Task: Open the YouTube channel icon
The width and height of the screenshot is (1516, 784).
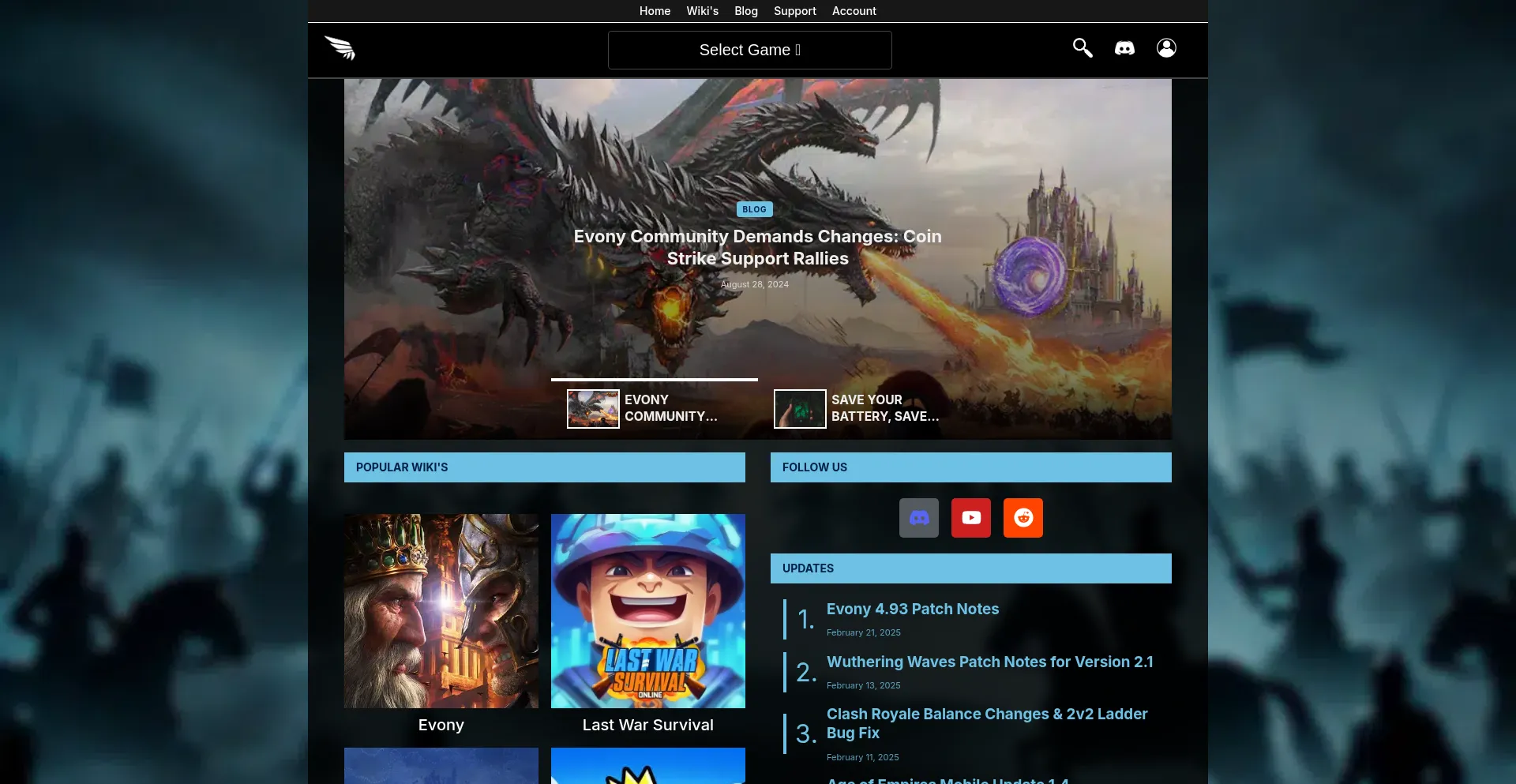Action: point(971,518)
